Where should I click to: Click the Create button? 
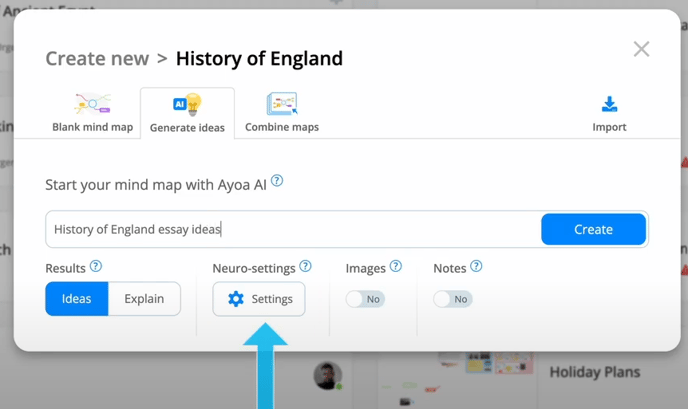[x=593, y=229]
